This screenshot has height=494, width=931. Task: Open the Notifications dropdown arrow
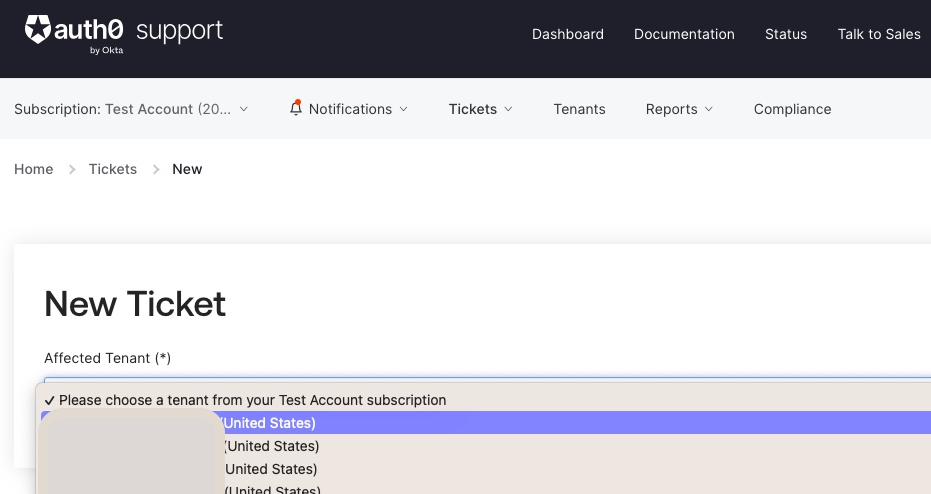point(404,109)
